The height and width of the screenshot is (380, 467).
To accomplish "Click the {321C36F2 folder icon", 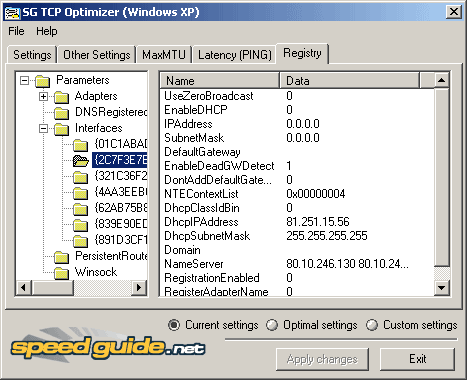I will (x=81, y=177).
